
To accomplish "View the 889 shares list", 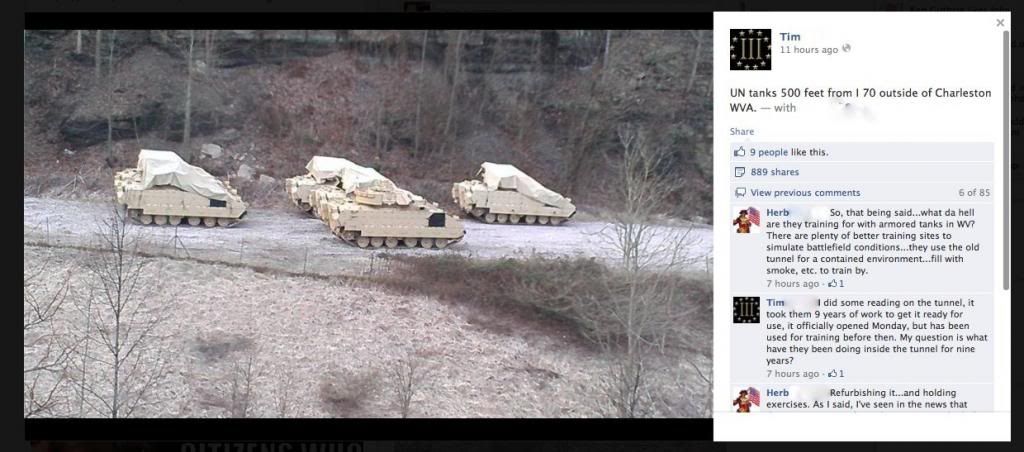I will coord(775,172).
